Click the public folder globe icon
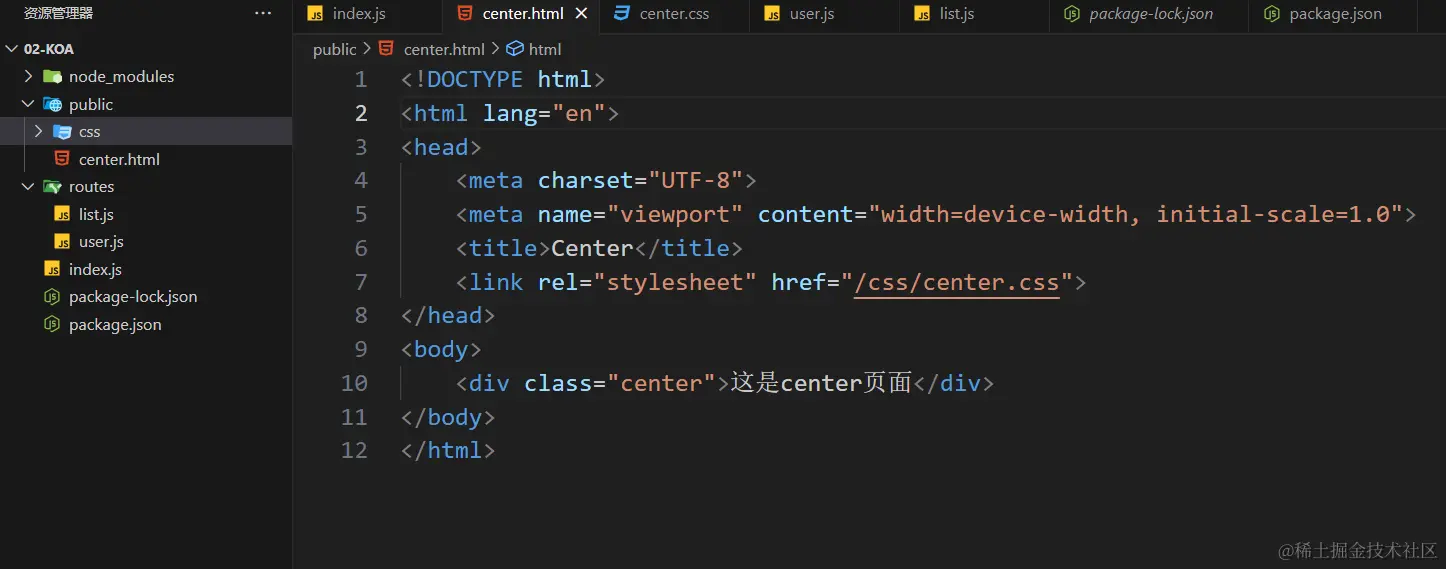 [x=52, y=104]
